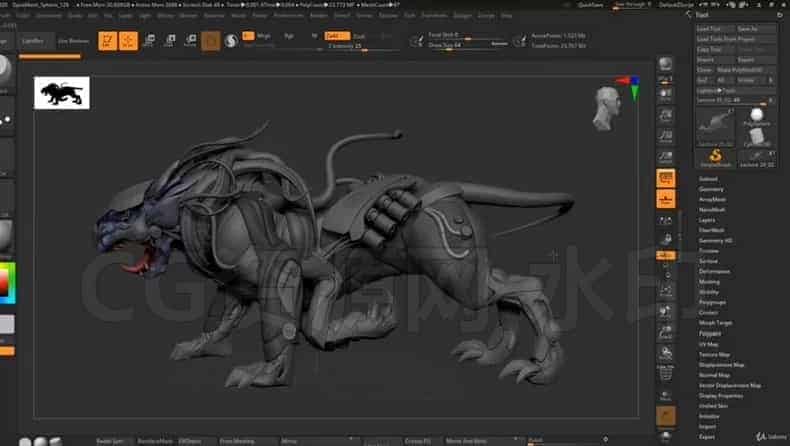Viewport: 790px width, 446px height.
Task: Click the head orientation navigator
Action: [x=606, y=108]
